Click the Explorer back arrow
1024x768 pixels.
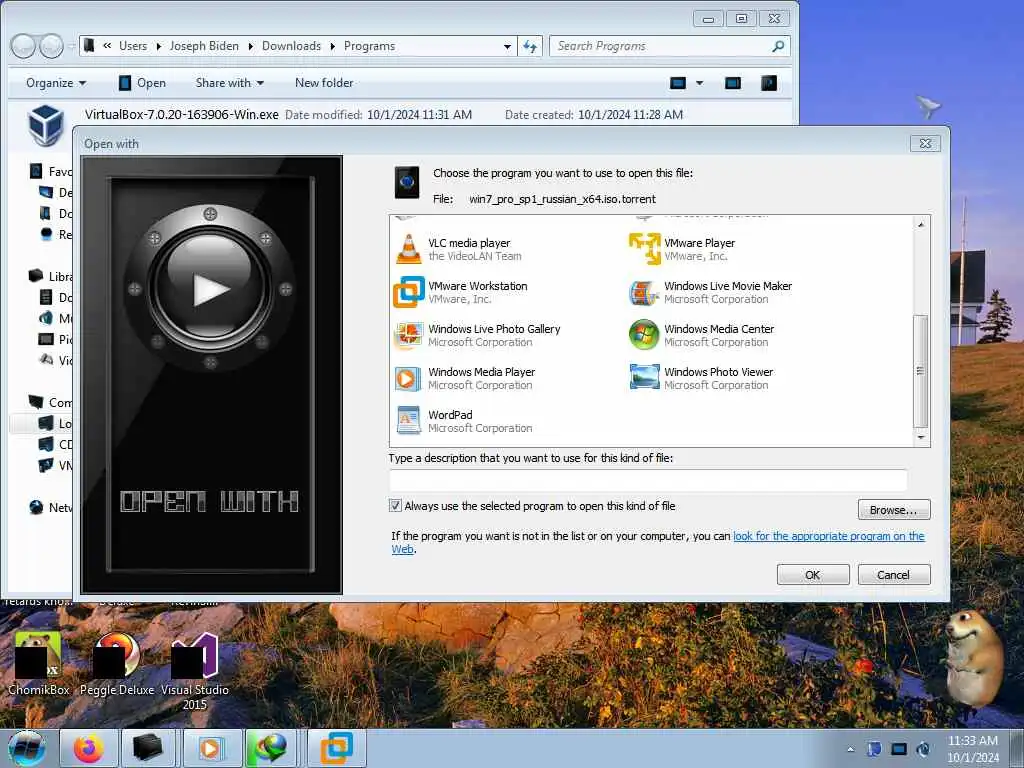[x=23, y=46]
